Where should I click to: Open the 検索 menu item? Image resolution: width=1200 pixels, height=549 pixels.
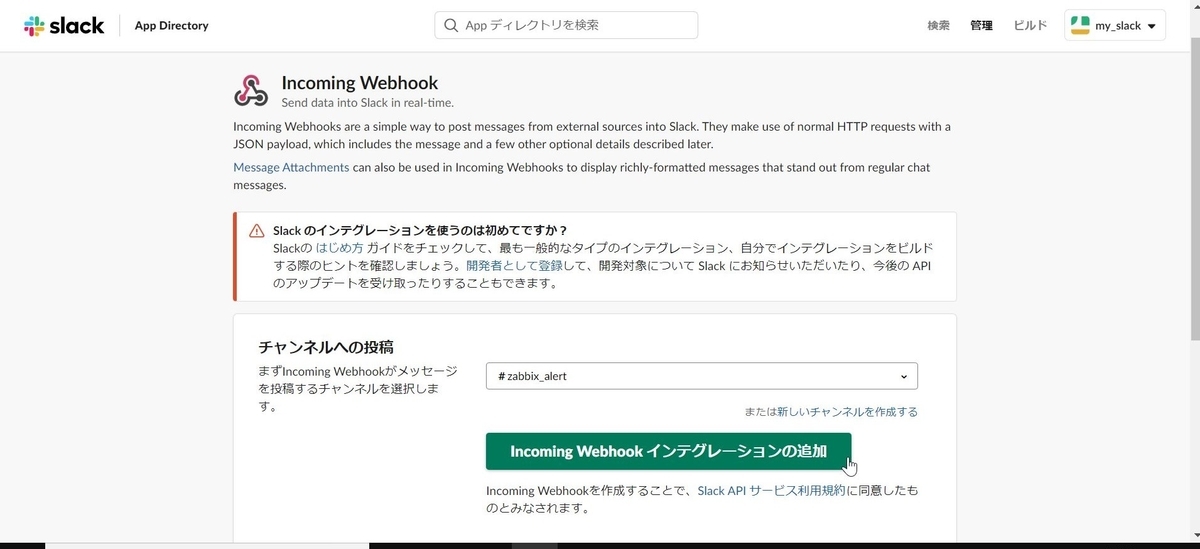point(938,26)
